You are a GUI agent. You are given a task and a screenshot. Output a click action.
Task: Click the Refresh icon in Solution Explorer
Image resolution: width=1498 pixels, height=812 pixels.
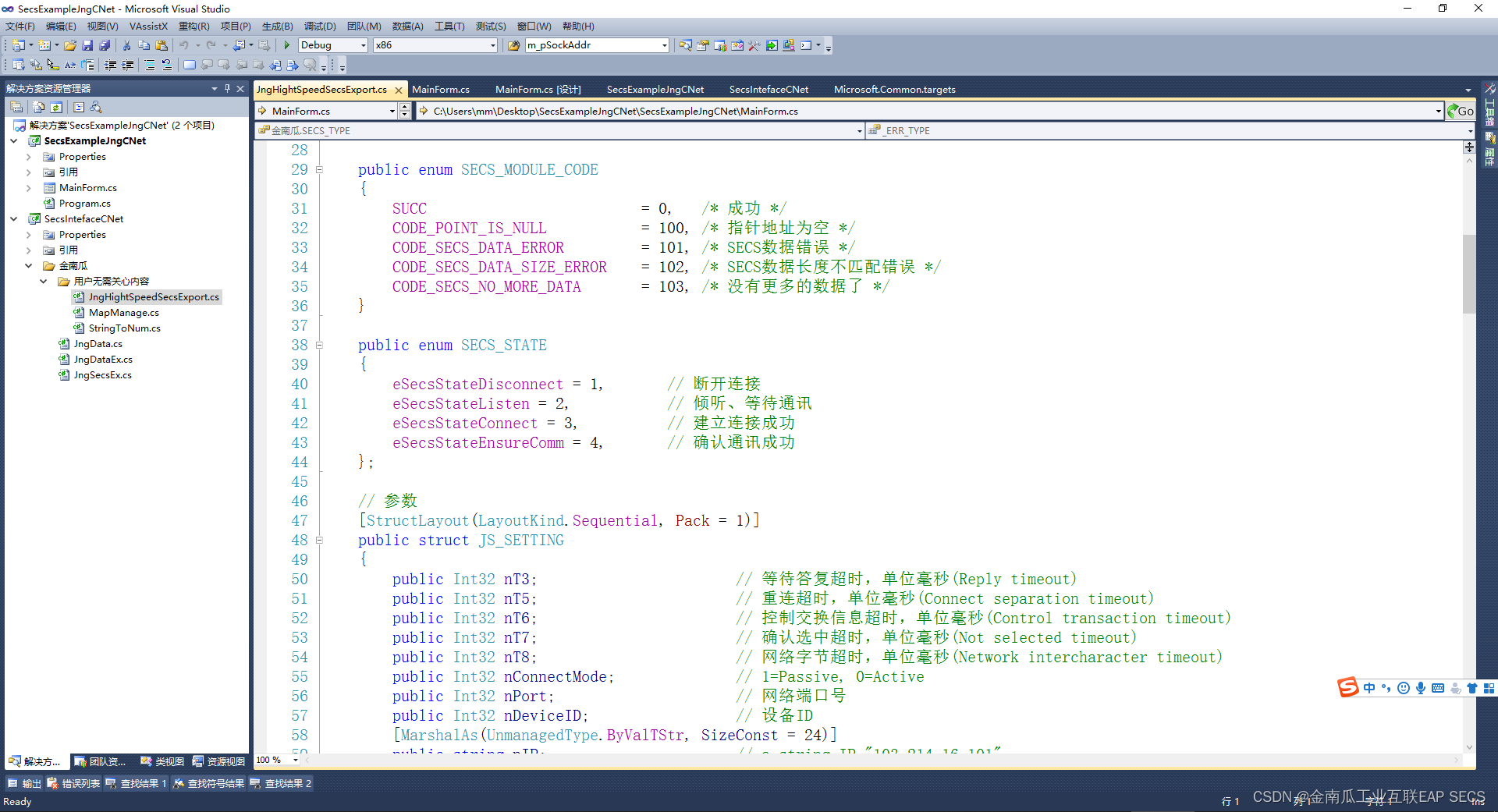tap(56, 107)
